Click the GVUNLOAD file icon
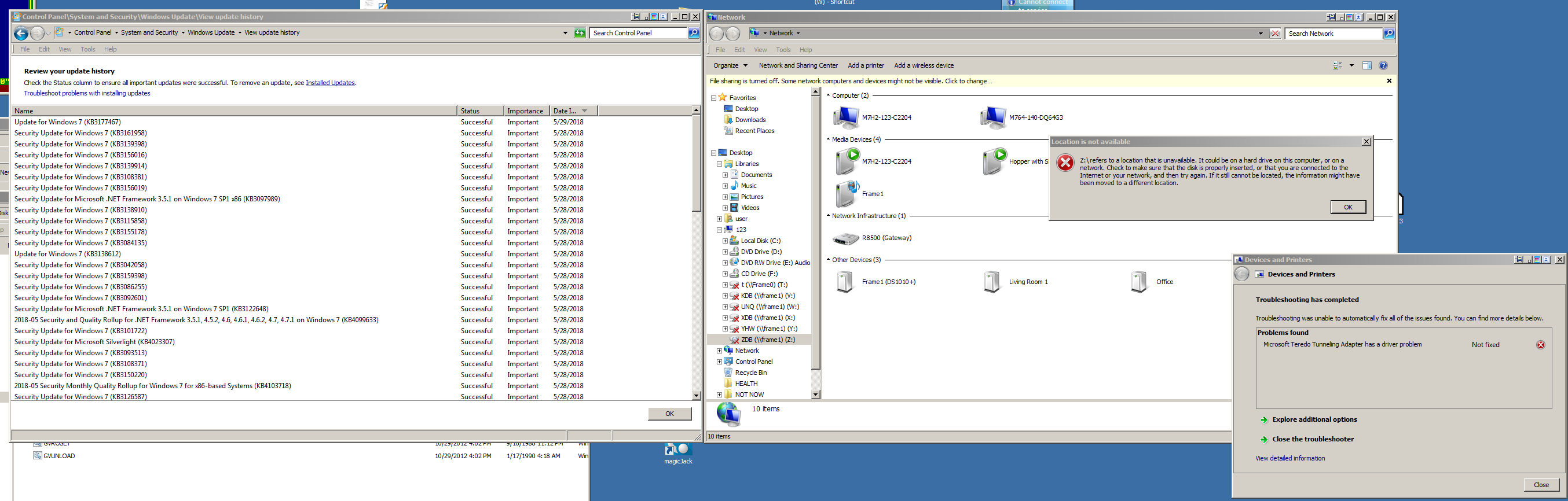Screen dimensions: 1568x501 point(37,456)
